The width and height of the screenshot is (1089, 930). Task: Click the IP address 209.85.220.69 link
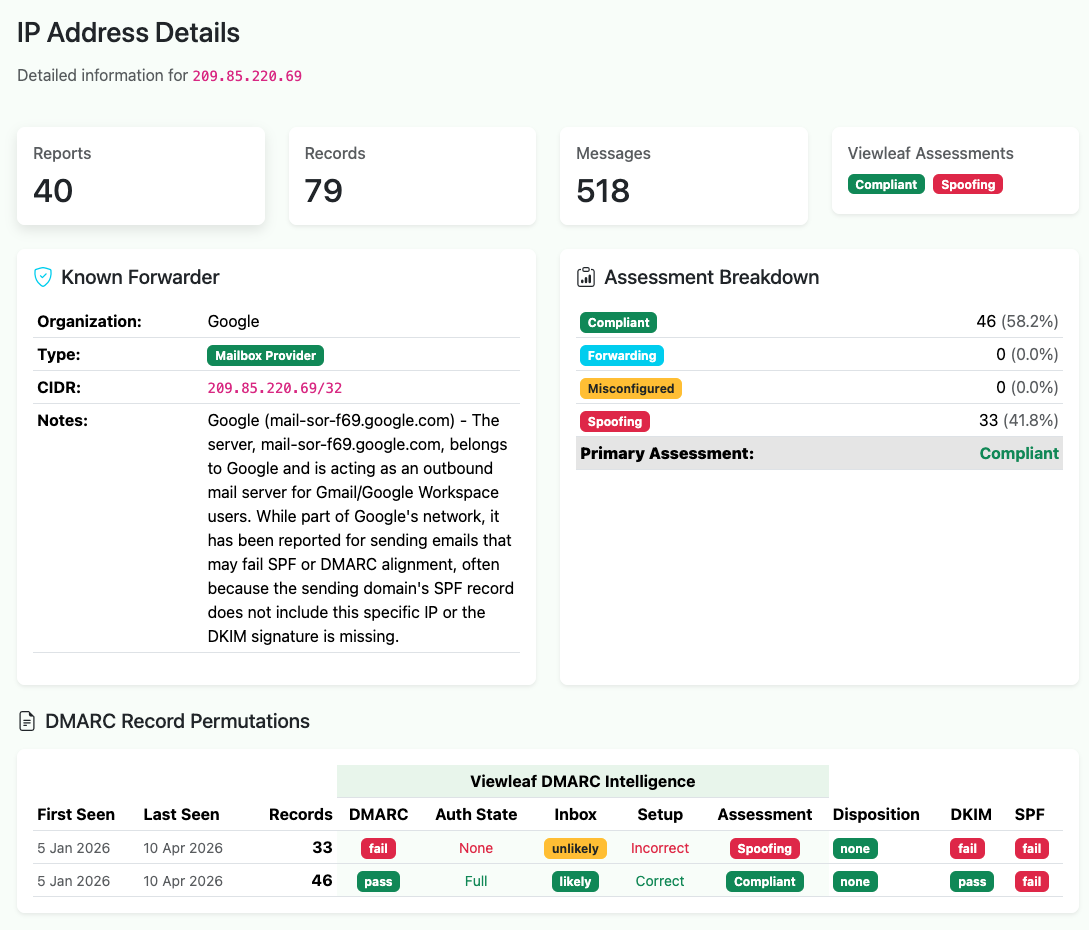tap(247, 75)
